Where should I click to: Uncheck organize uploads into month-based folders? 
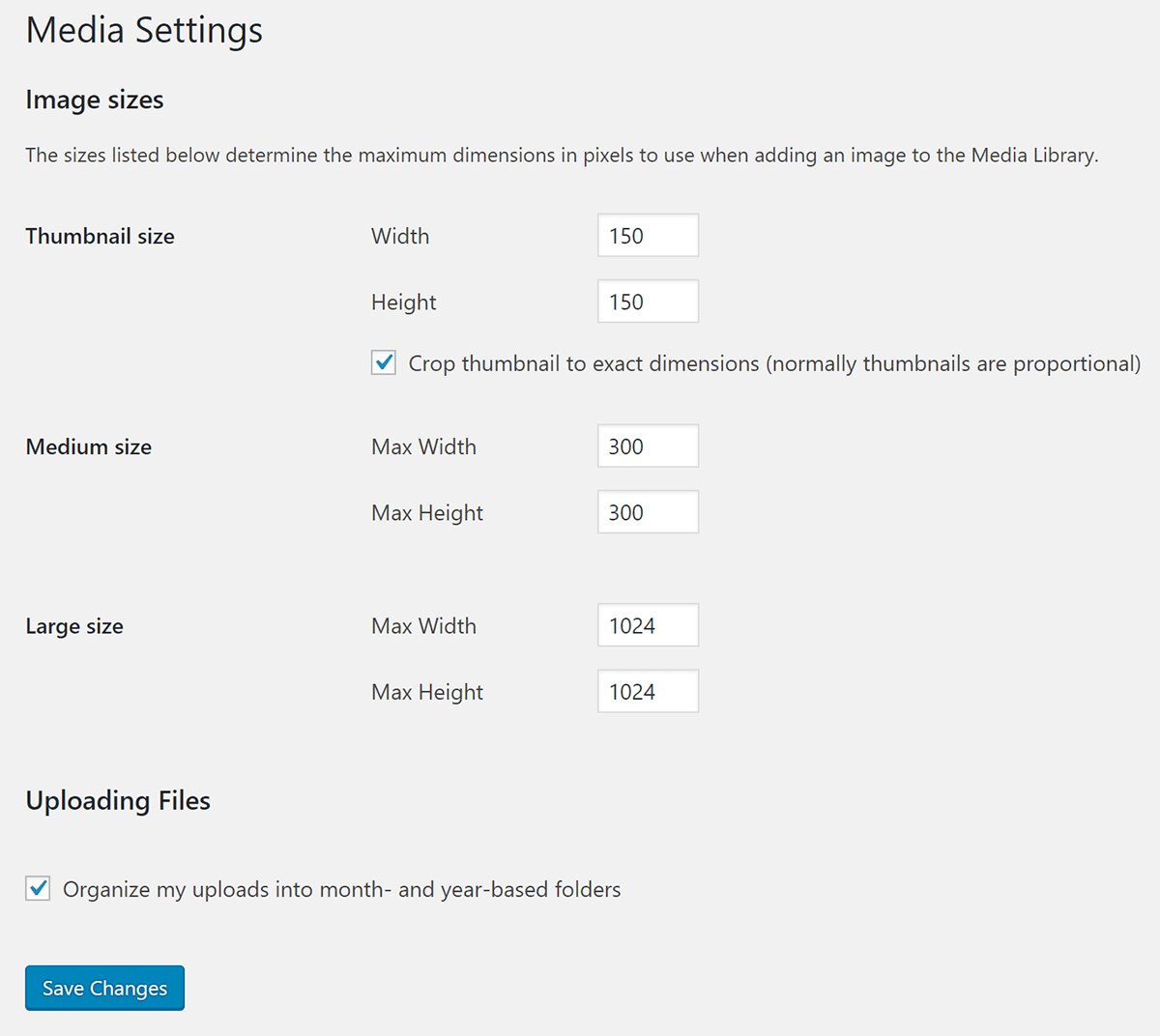click(37, 888)
